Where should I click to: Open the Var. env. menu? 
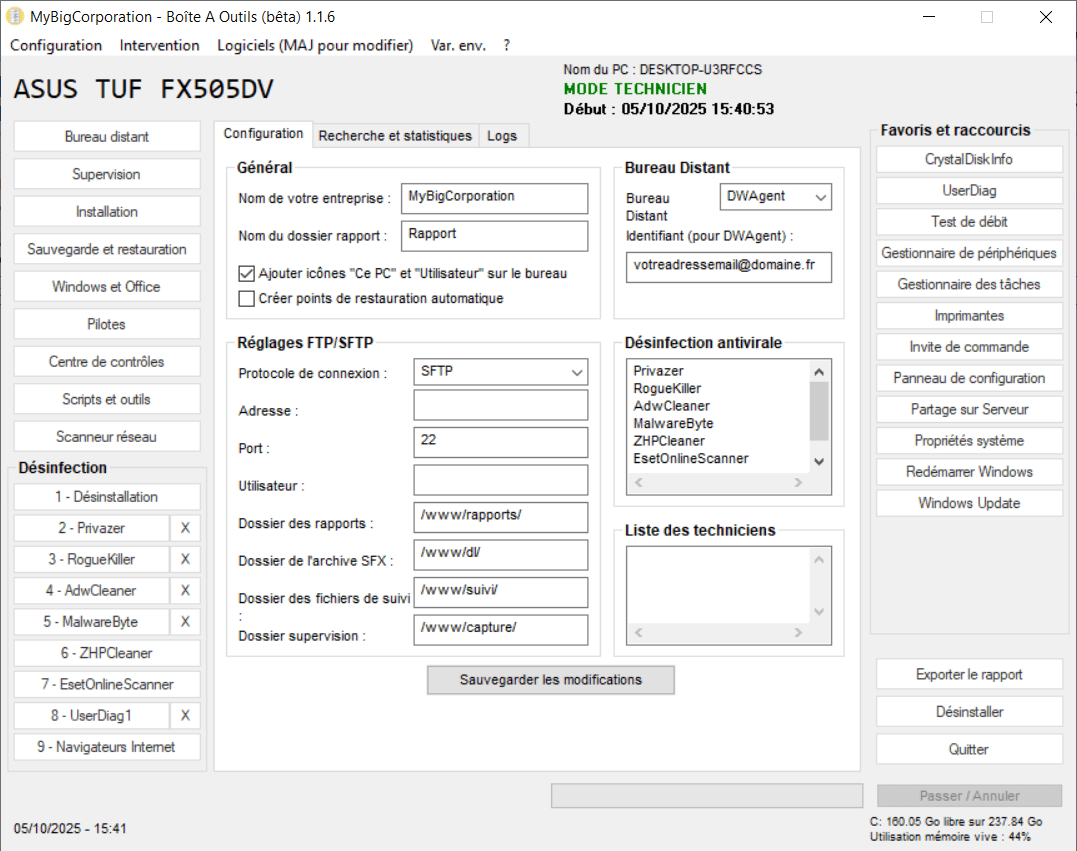click(458, 45)
